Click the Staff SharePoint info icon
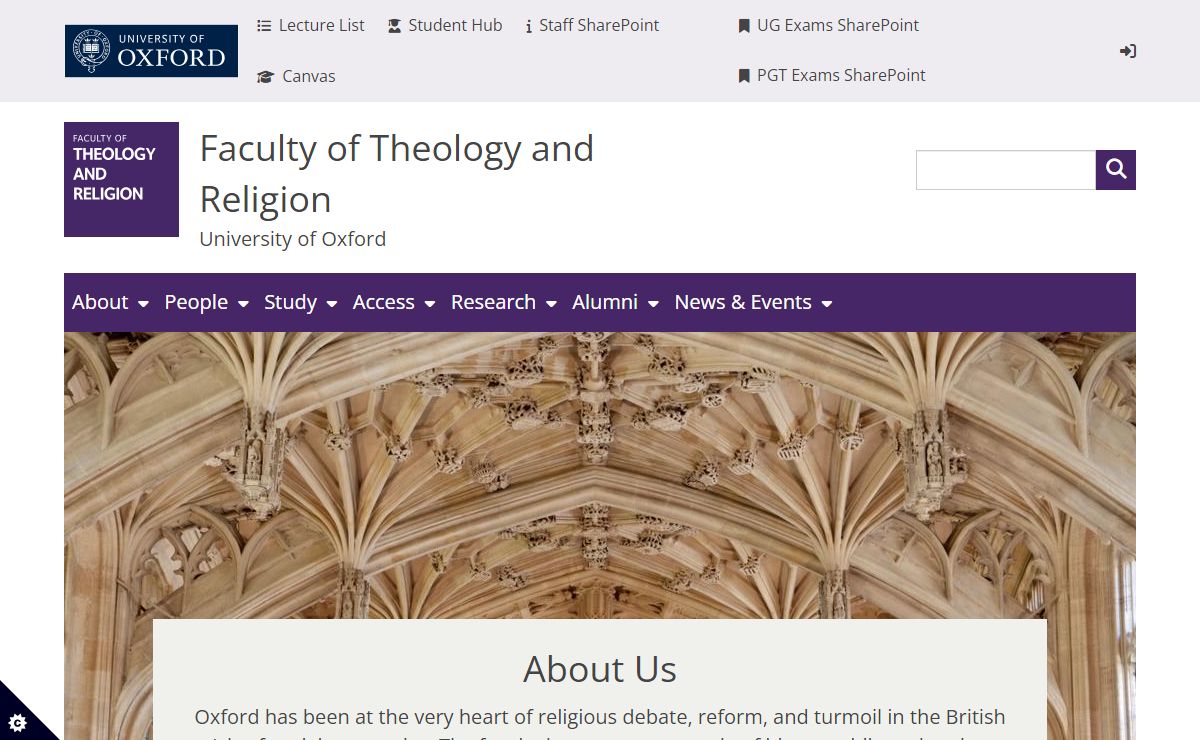The width and height of the screenshot is (1200, 740). coord(529,27)
